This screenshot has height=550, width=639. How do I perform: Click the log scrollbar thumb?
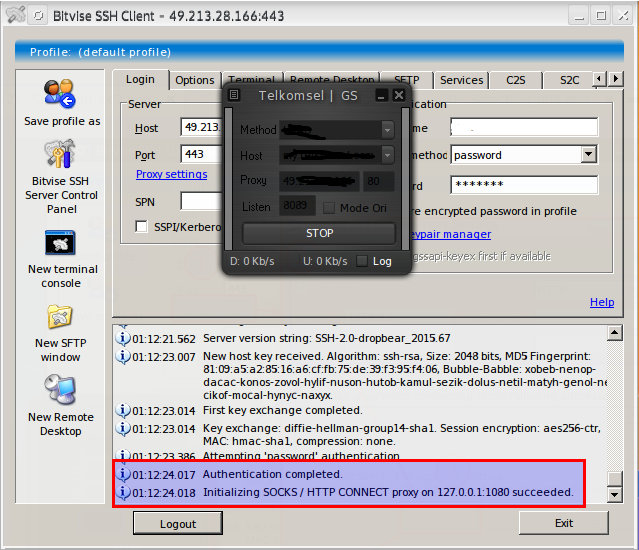[x=615, y=478]
